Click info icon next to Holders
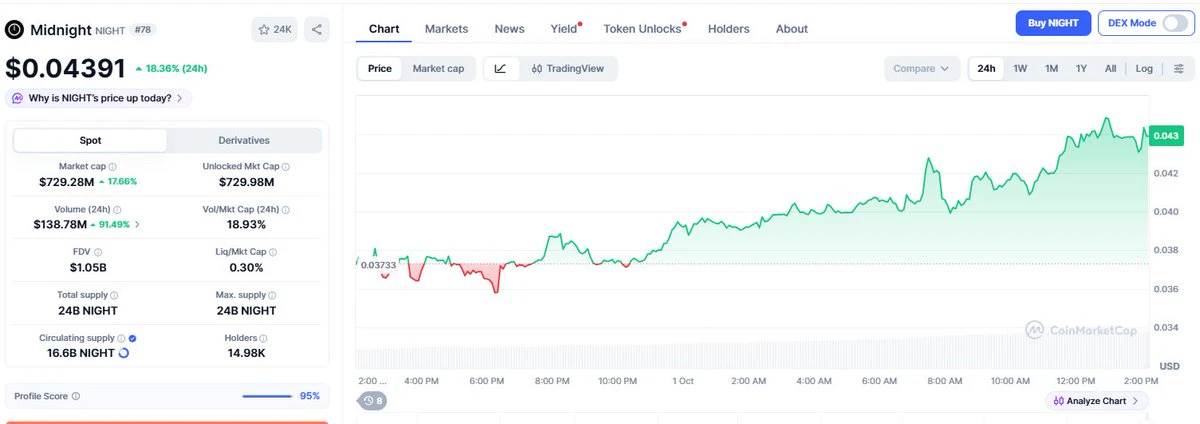Image resolution: width=1200 pixels, height=424 pixels. pyautogui.click(x=263, y=339)
